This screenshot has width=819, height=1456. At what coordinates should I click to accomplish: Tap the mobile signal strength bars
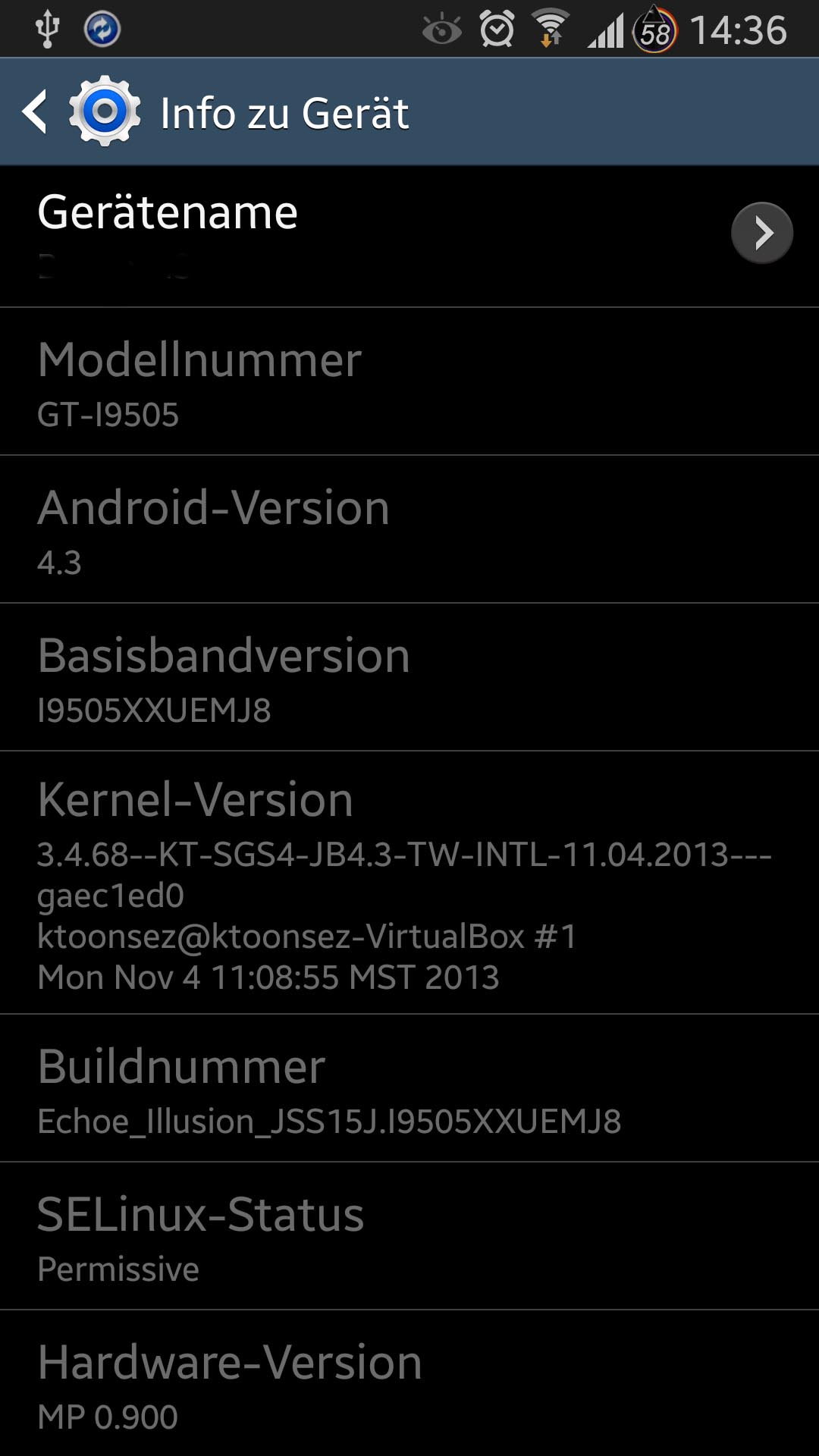(605, 32)
